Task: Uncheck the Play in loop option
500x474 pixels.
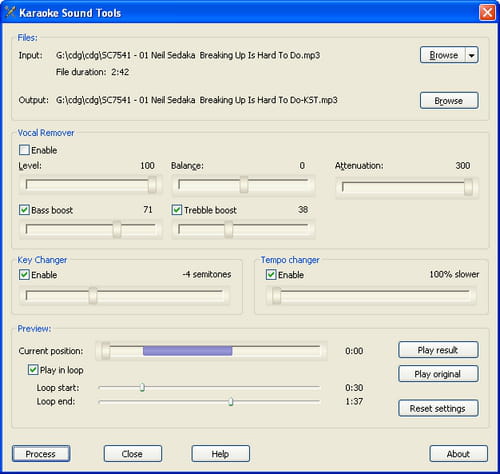Action: point(33,370)
